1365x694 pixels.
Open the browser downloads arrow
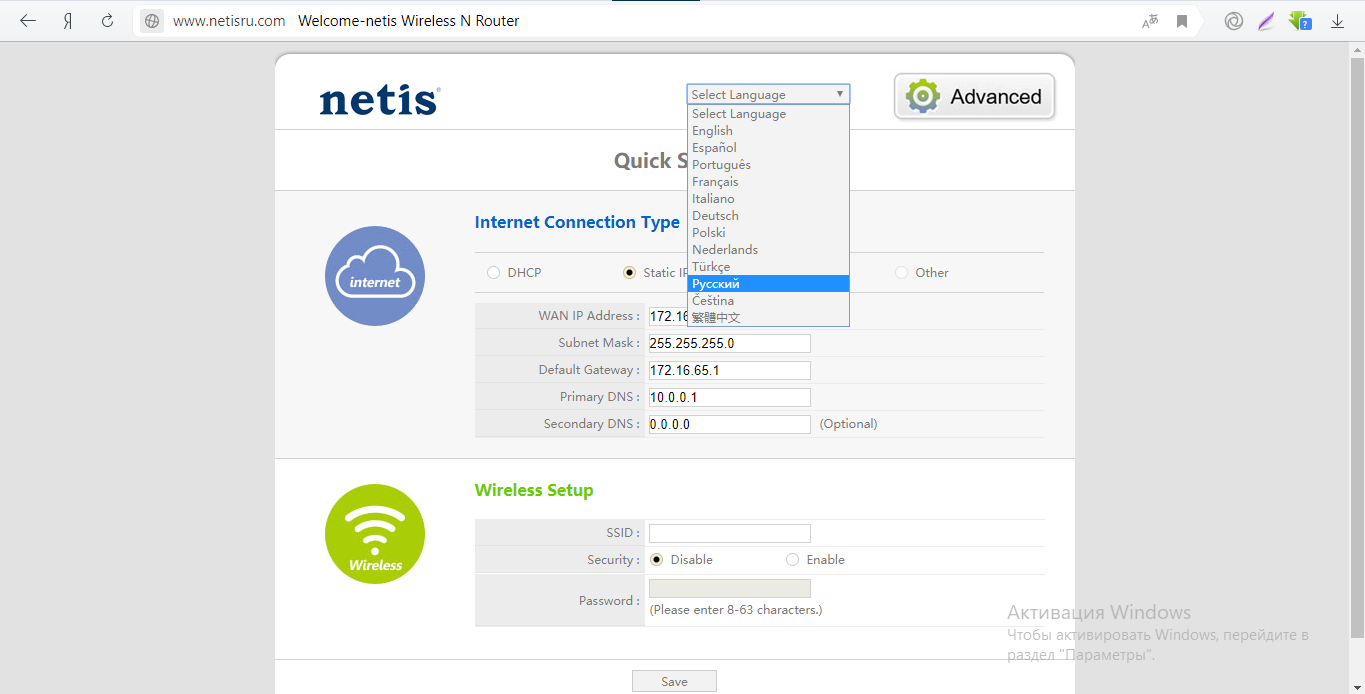1337,21
